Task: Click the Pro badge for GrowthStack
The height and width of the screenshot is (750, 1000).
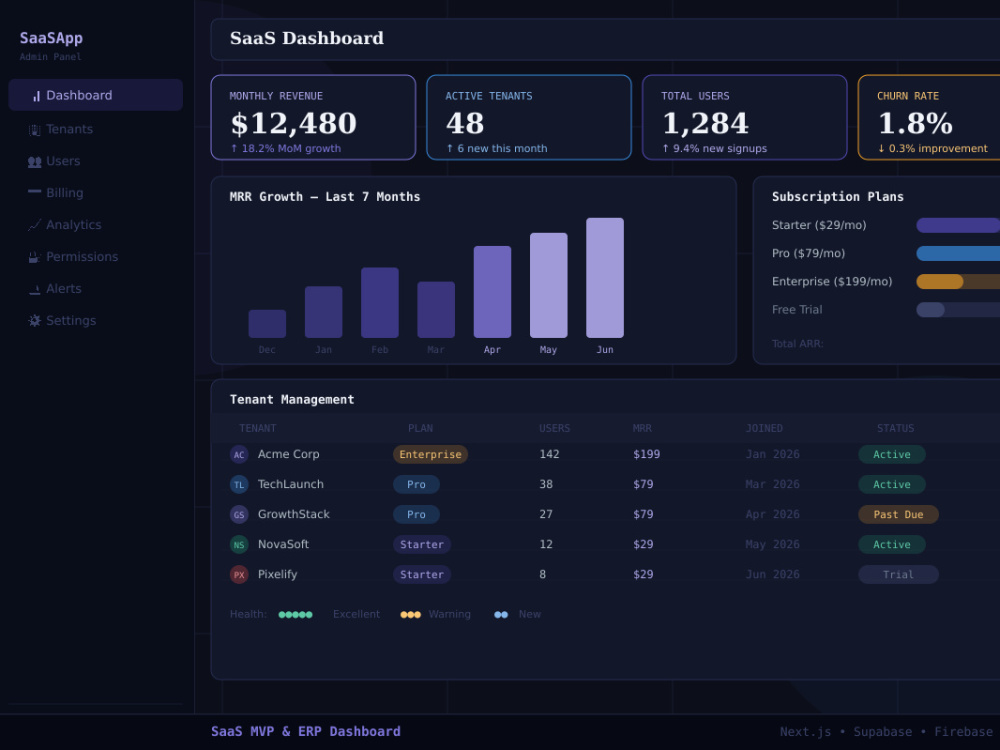Action: pos(416,515)
